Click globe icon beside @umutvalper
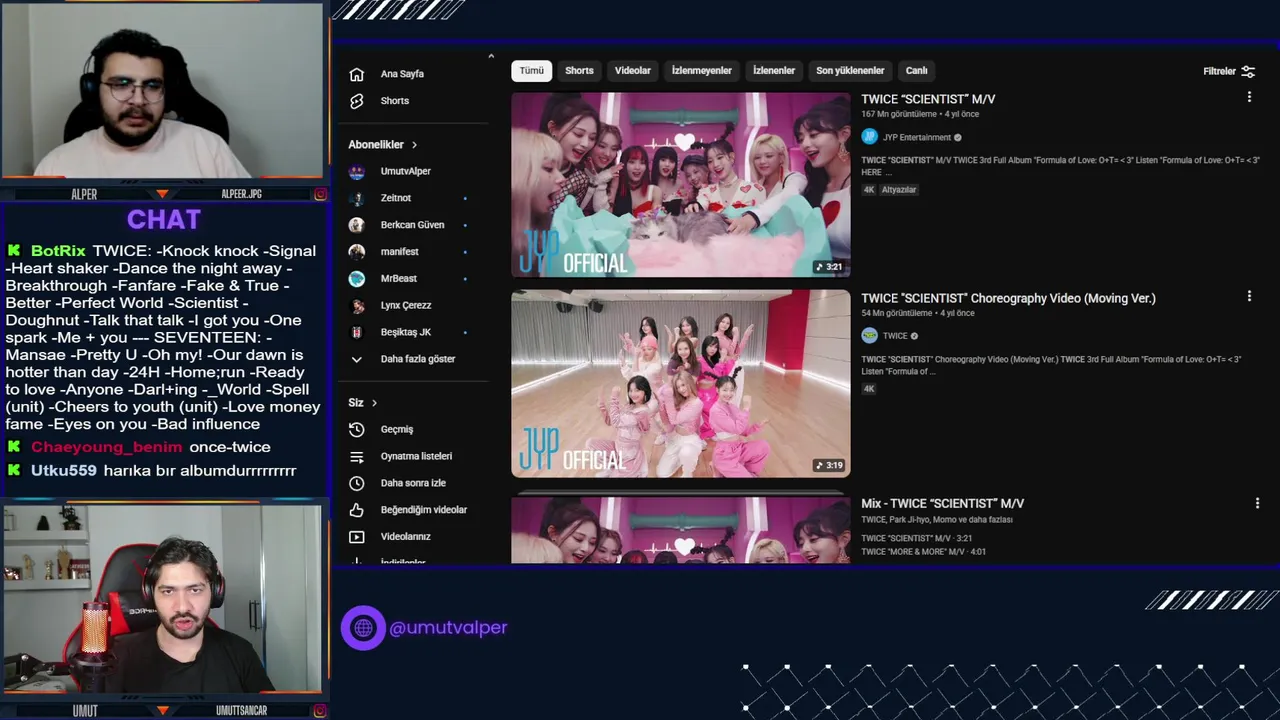1280x720 pixels. pos(363,628)
